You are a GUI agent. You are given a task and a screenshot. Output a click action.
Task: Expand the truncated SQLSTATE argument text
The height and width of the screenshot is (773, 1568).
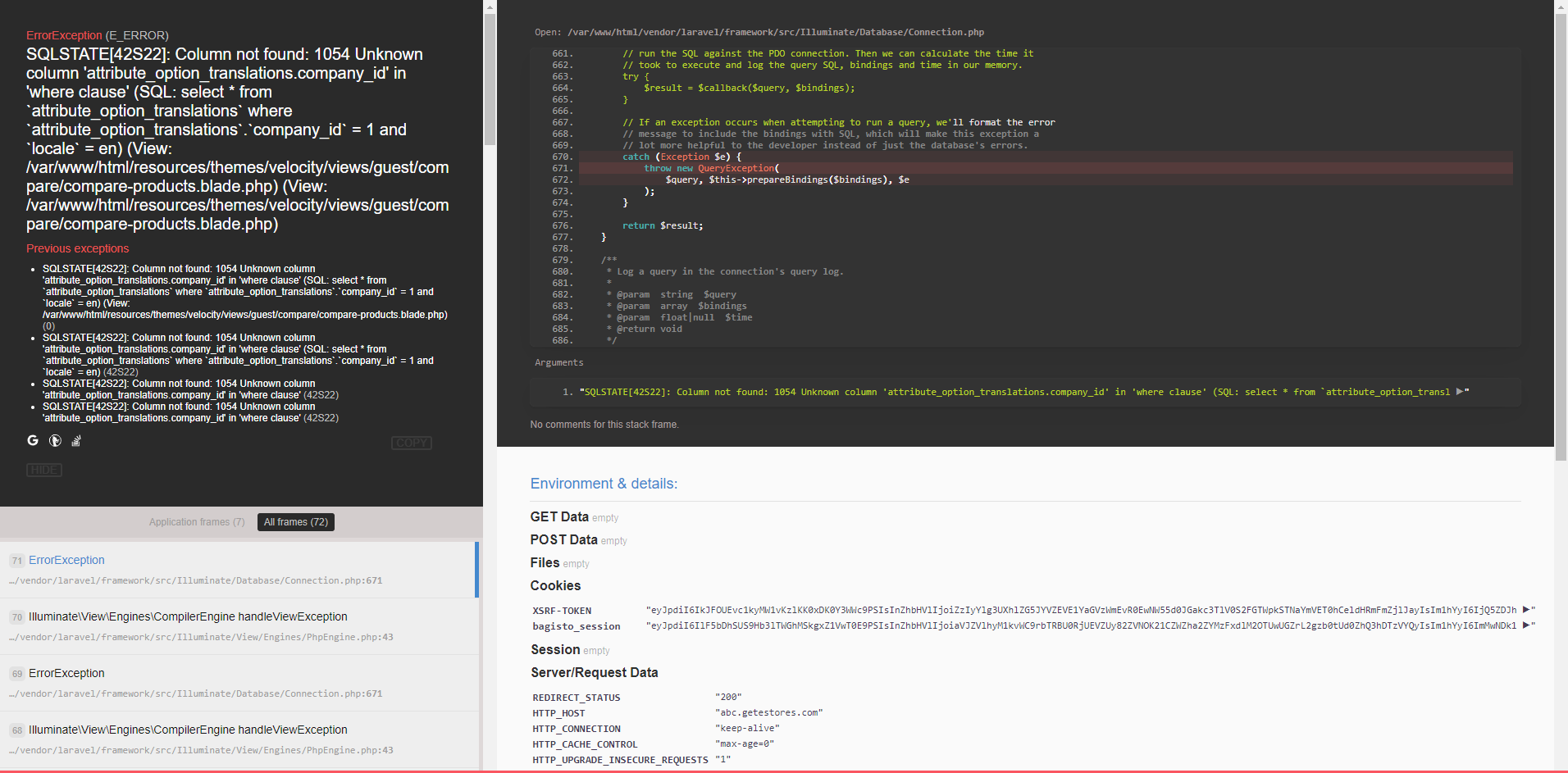[x=1460, y=392]
